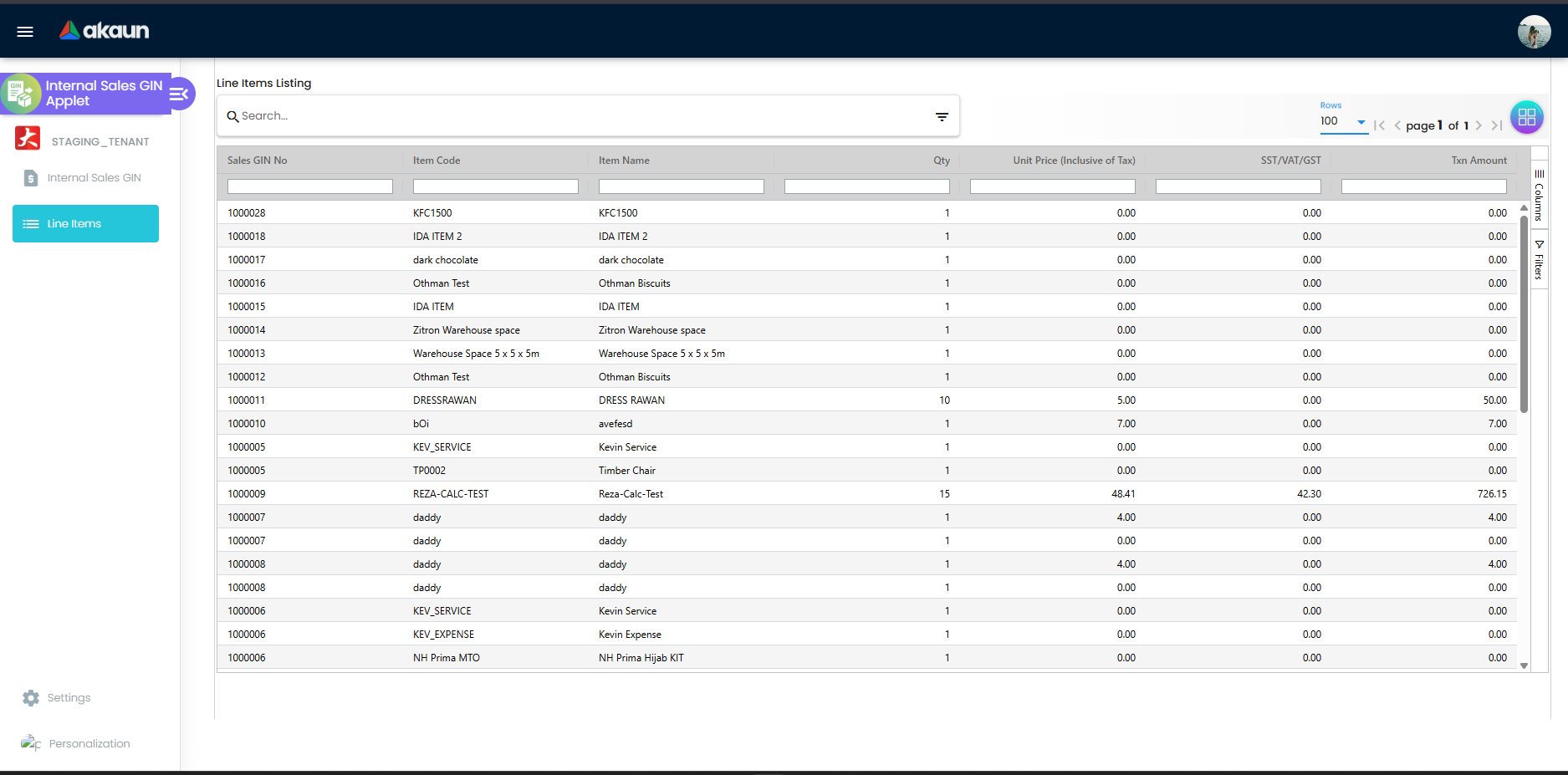
Task: Open Personalization menu item
Action: (89, 744)
